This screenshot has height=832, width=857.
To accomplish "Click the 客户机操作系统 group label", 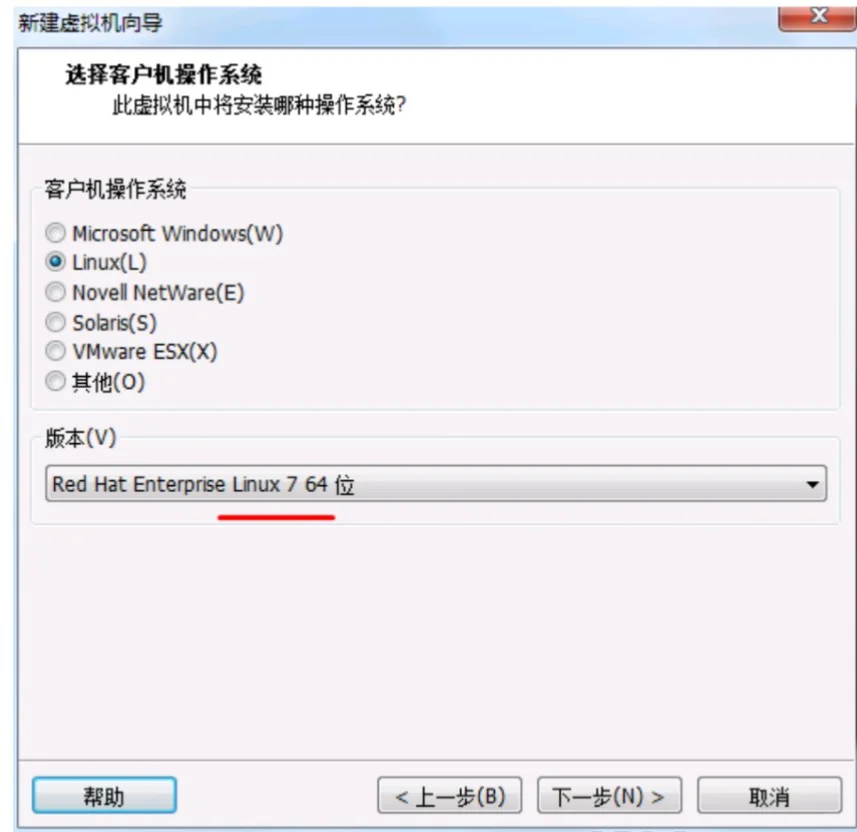I will tap(115, 189).
